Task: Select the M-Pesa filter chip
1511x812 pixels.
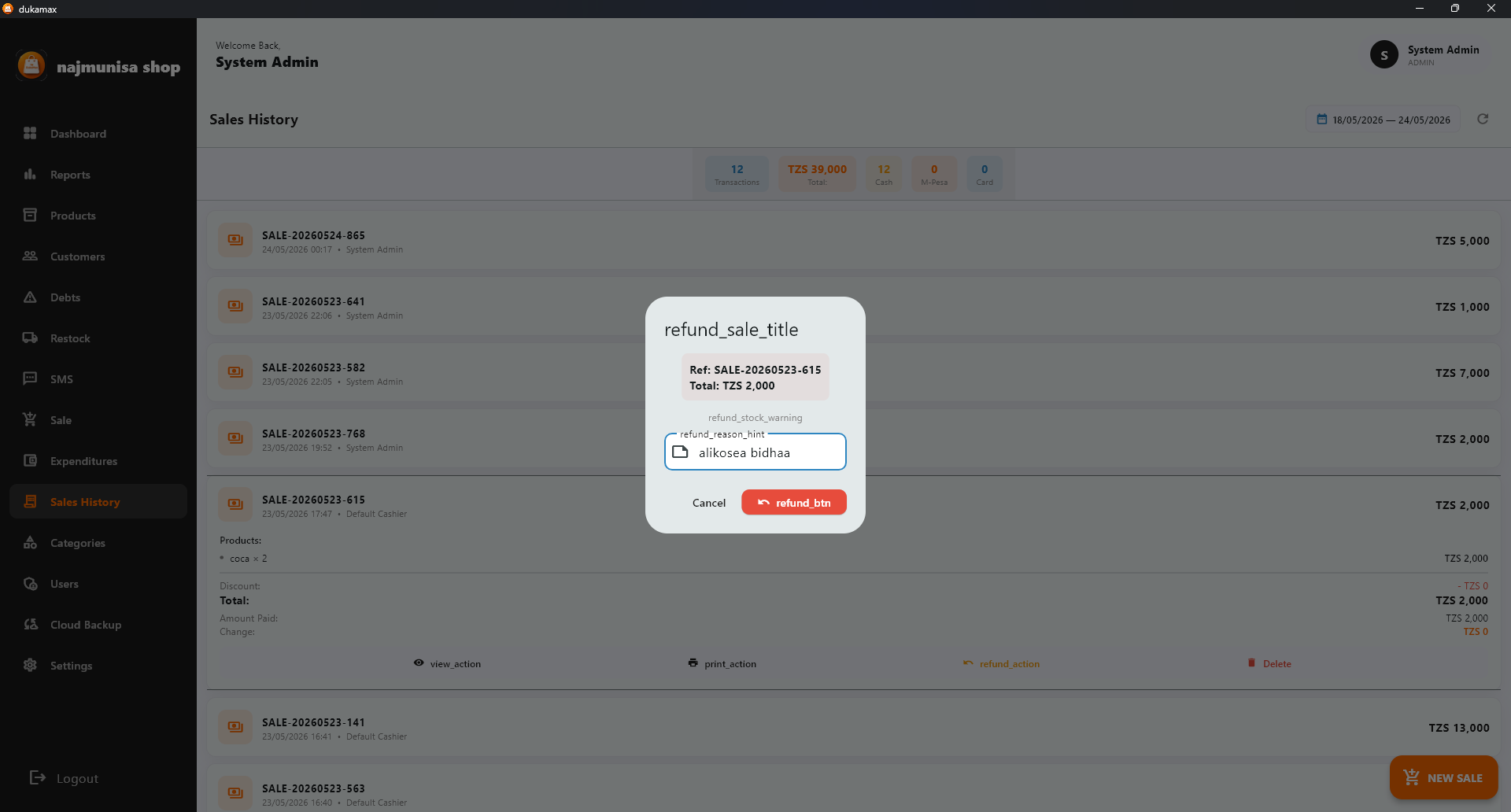Action: click(934, 174)
